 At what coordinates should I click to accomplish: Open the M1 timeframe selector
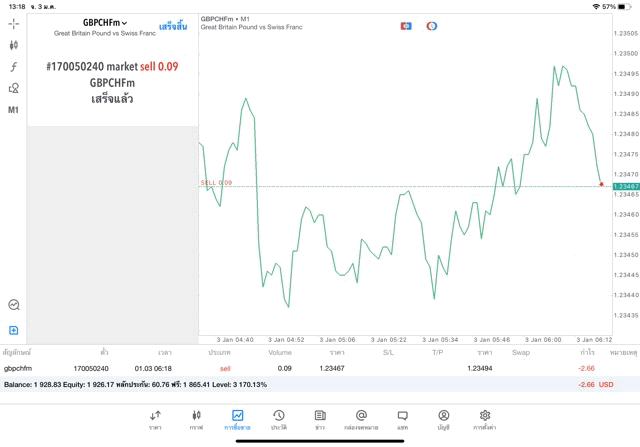14,110
